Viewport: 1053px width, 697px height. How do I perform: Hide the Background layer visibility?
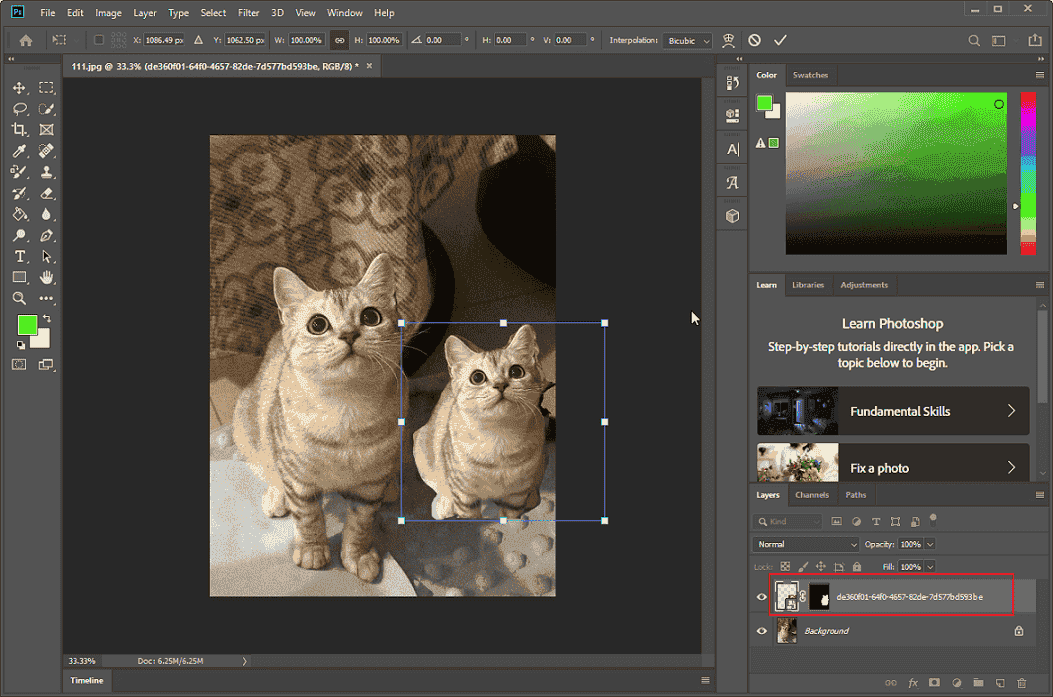click(x=761, y=630)
